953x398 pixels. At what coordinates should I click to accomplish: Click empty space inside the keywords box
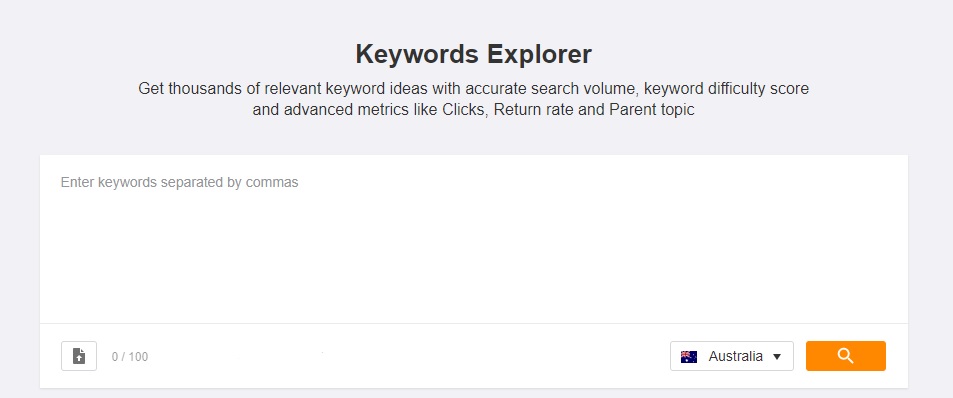pos(474,255)
